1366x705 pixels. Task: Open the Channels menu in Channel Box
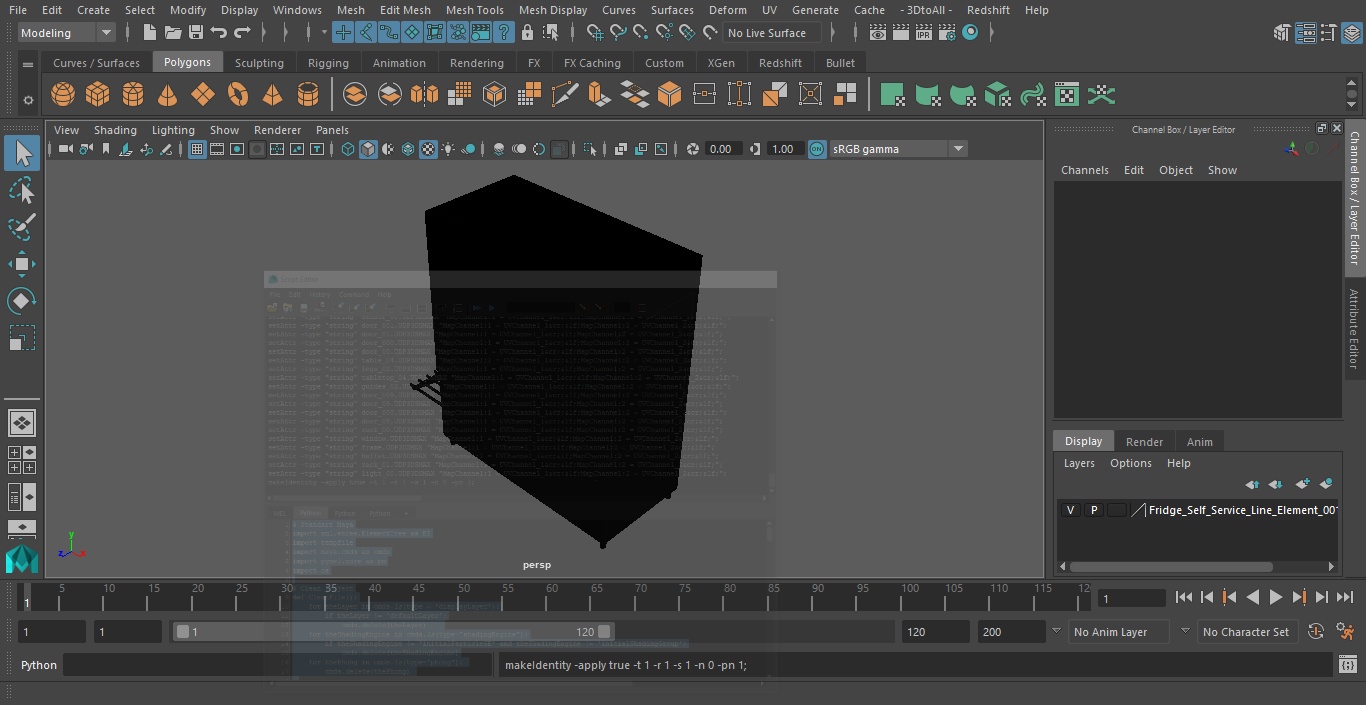(1084, 170)
